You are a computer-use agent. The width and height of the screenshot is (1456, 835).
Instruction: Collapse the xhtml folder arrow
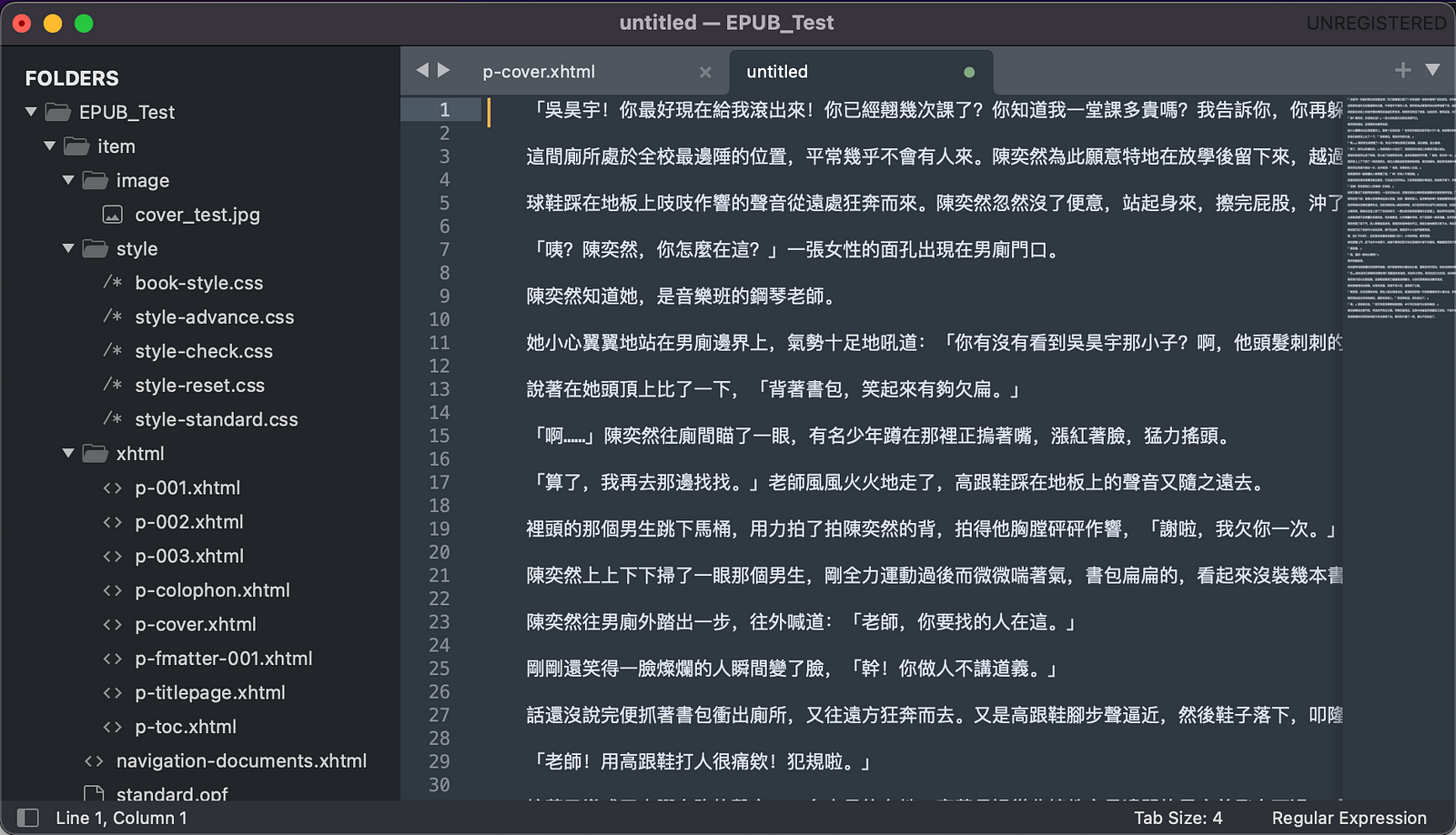[x=68, y=453]
